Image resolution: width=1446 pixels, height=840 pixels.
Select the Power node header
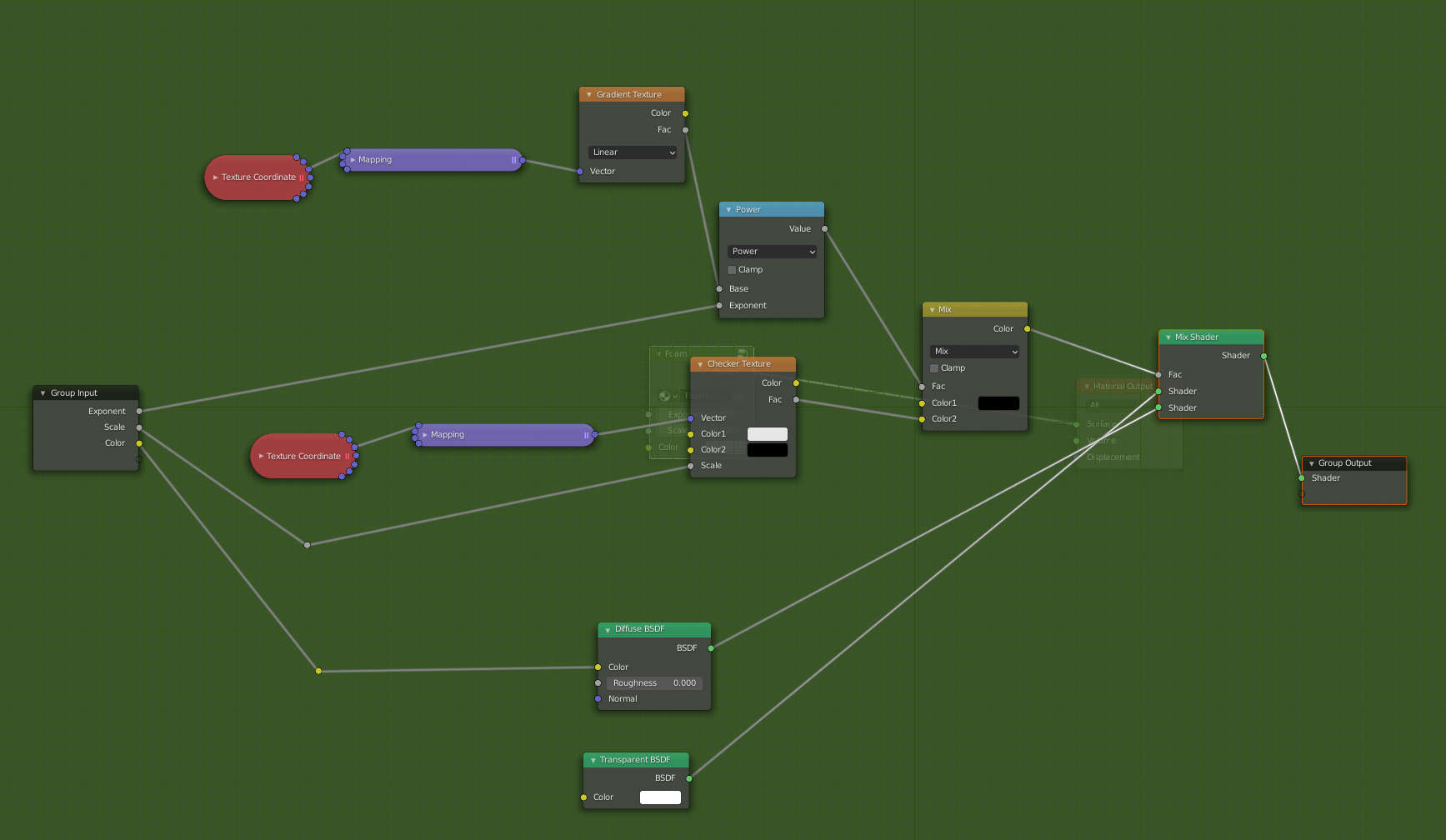pos(772,210)
